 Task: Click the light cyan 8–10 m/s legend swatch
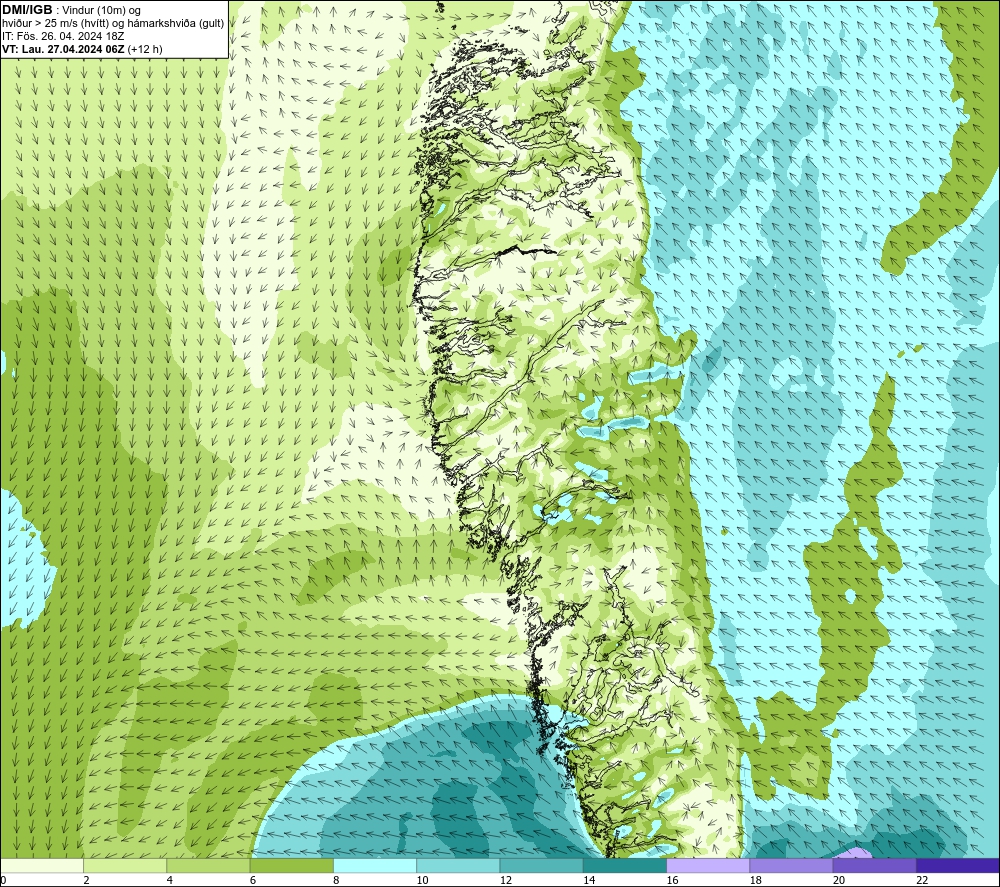click(375, 865)
